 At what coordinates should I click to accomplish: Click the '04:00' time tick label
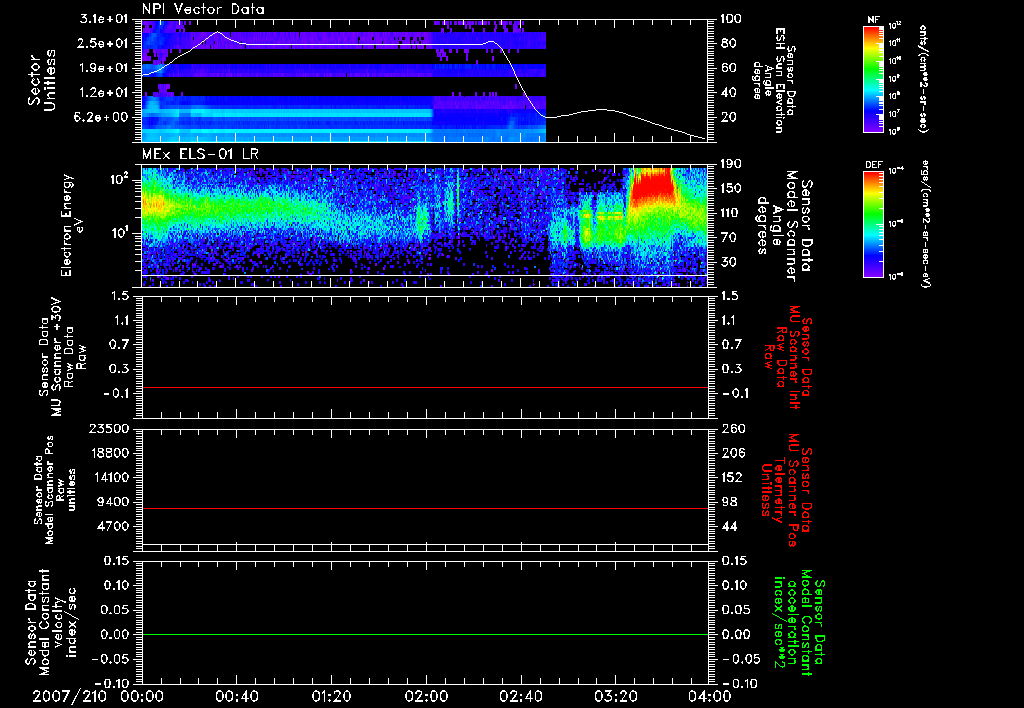(x=710, y=696)
